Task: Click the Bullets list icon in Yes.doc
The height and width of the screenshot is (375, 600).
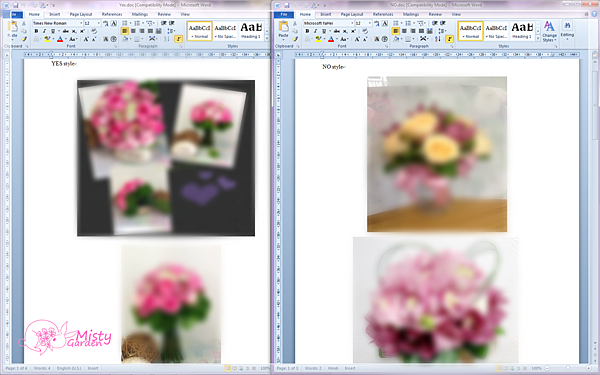Action: [x=125, y=23]
